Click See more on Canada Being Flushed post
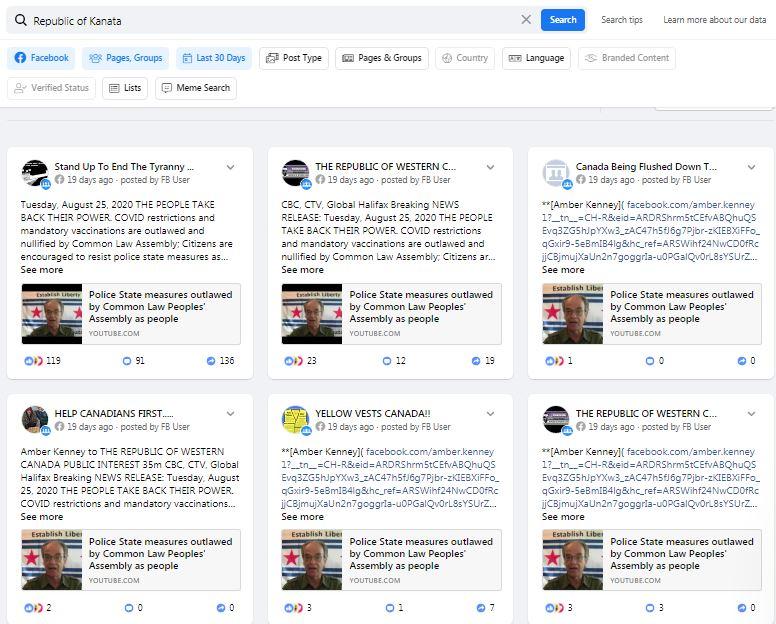Image resolution: width=776 pixels, height=624 pixels. (x=563, y=270)
